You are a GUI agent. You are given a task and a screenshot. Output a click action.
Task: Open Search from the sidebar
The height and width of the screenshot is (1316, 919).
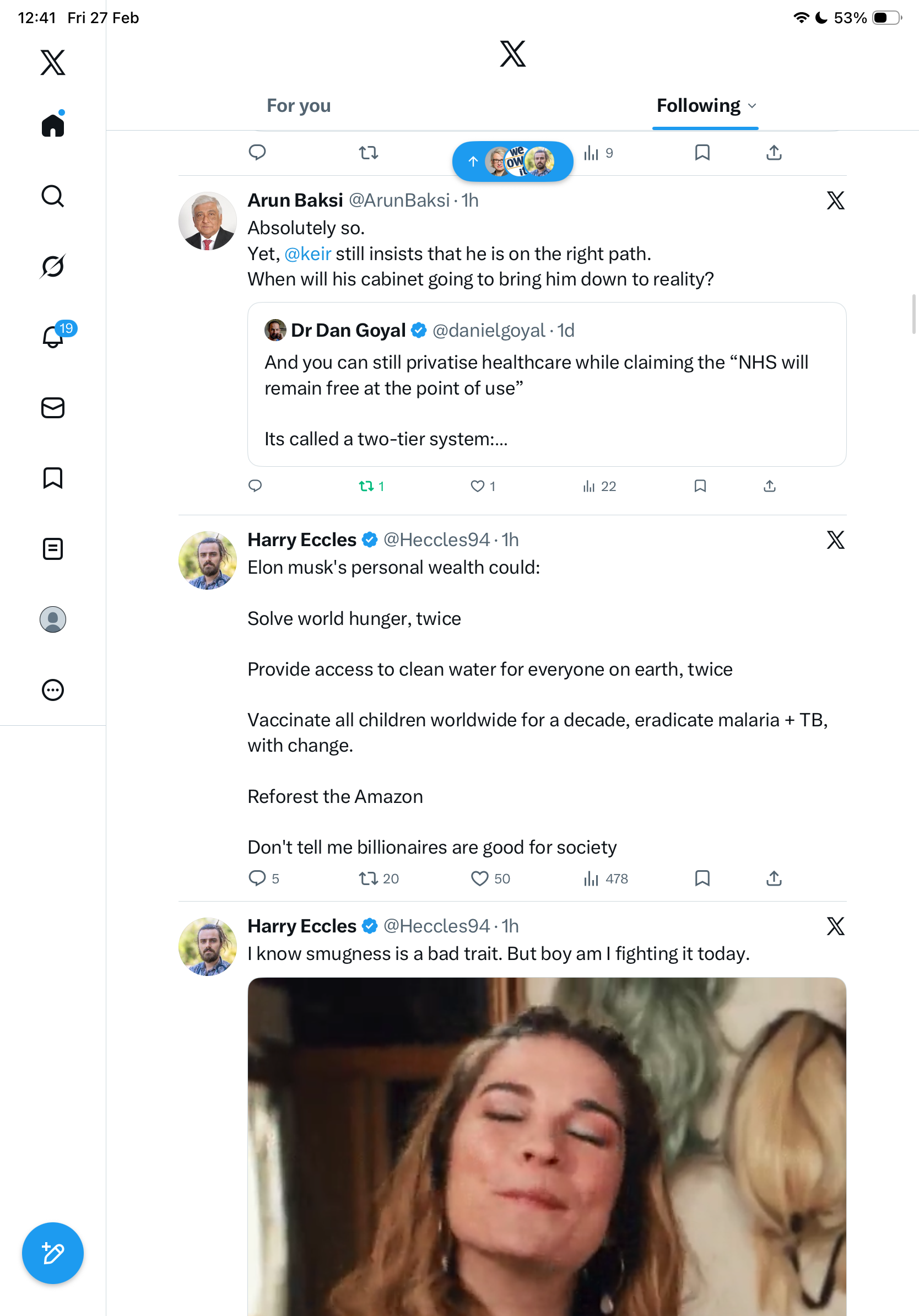pos(53,196)
